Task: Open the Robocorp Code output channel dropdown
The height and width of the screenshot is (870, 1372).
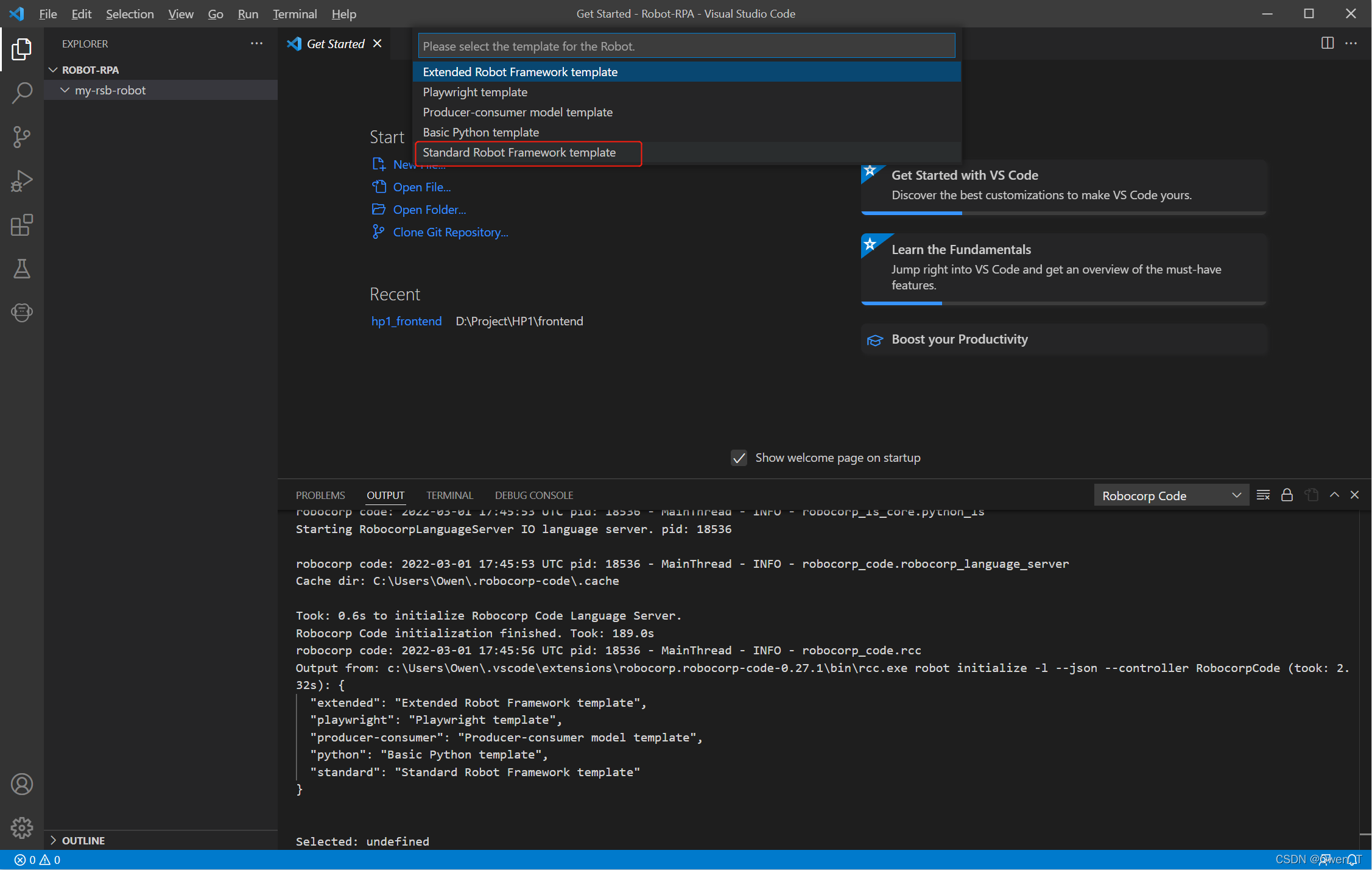Action: click(x=1170, y=495)
